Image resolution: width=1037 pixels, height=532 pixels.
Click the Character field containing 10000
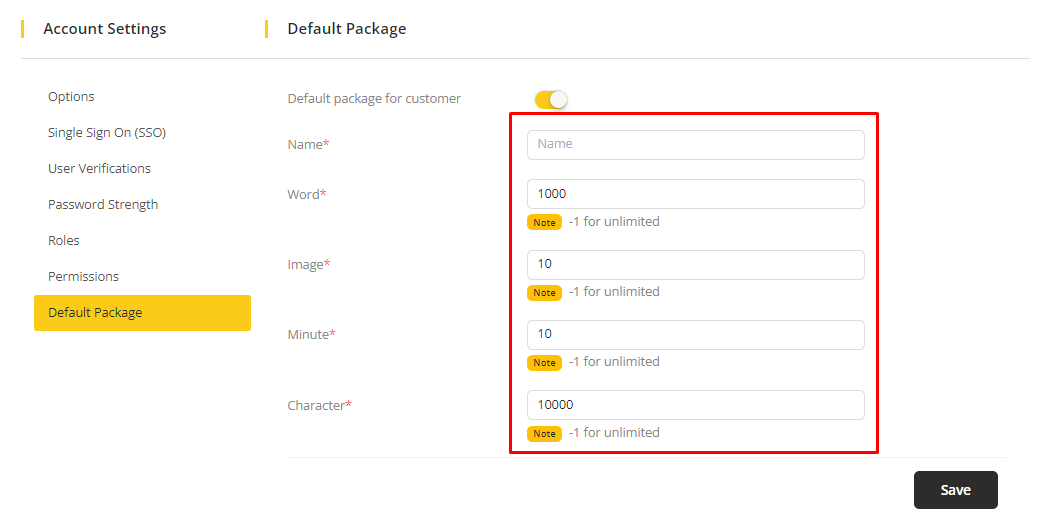click(695, 405)
